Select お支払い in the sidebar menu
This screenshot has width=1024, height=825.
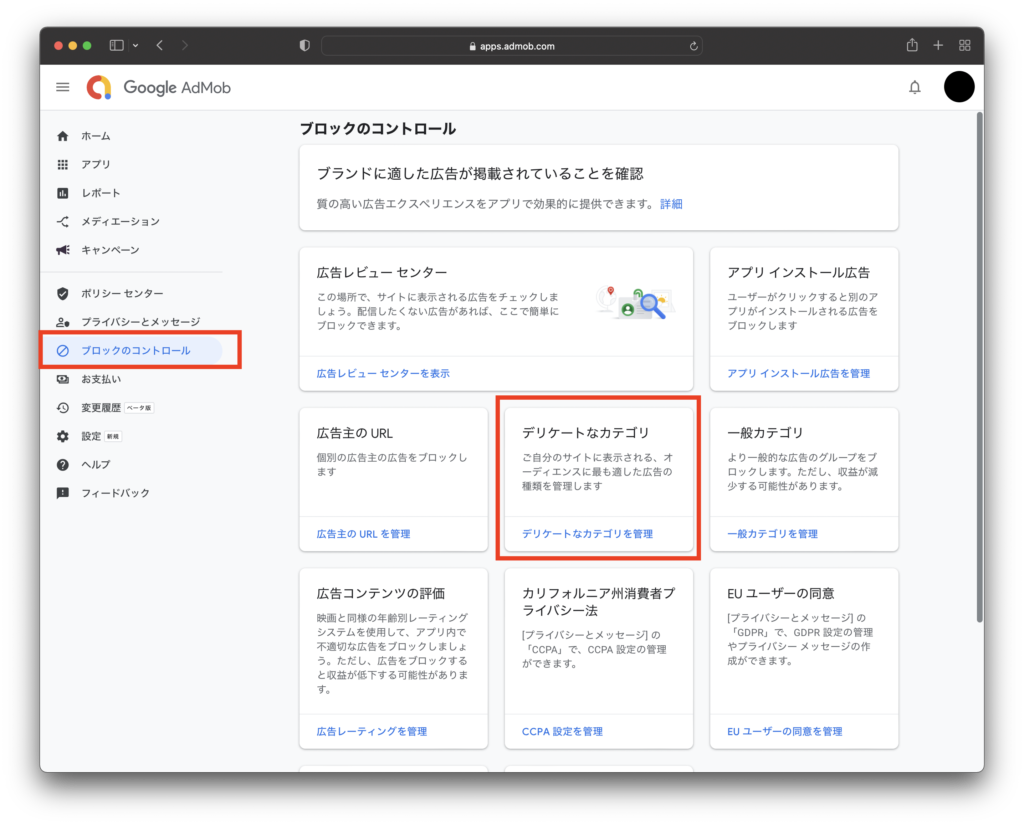pyautogui.click(x=100, y=379)
